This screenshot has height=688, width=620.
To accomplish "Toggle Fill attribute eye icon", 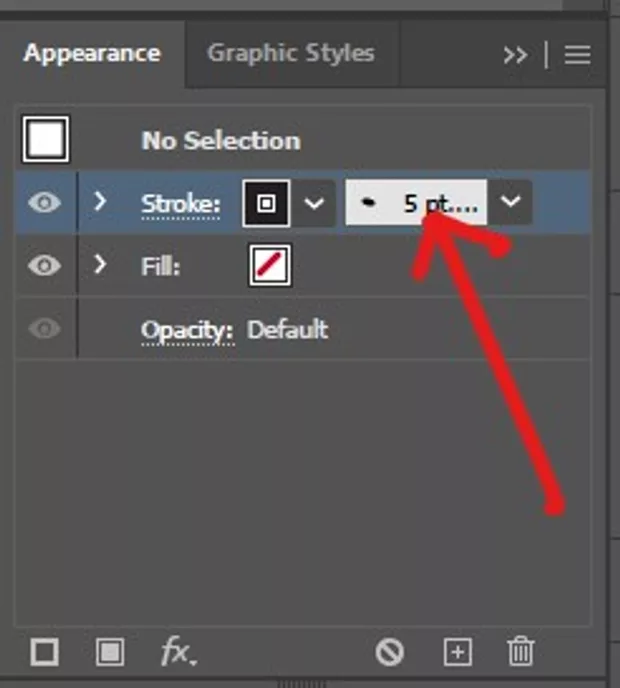I will [44, 266].
